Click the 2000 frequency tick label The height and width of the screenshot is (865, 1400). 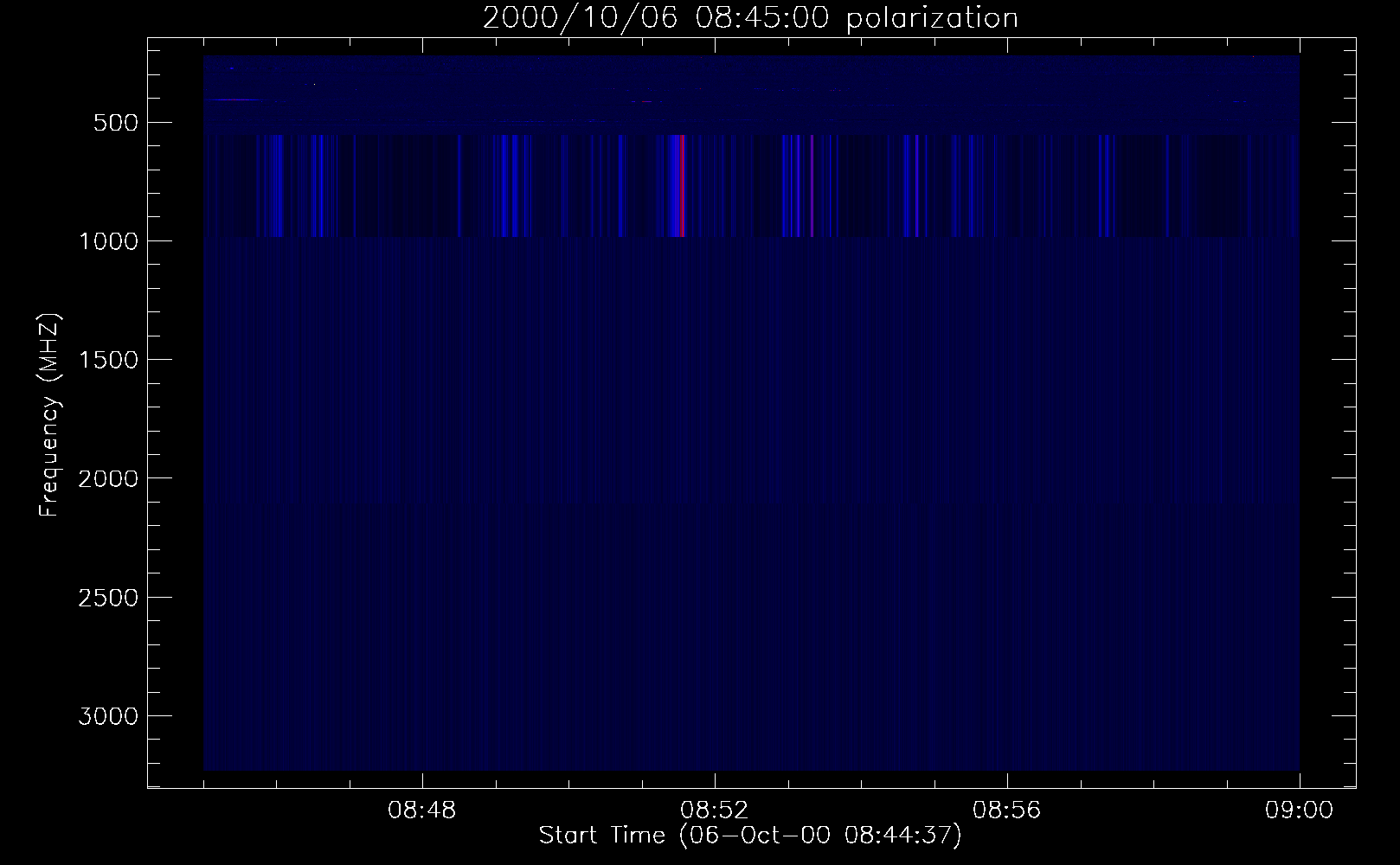click(x=109, y=478)
